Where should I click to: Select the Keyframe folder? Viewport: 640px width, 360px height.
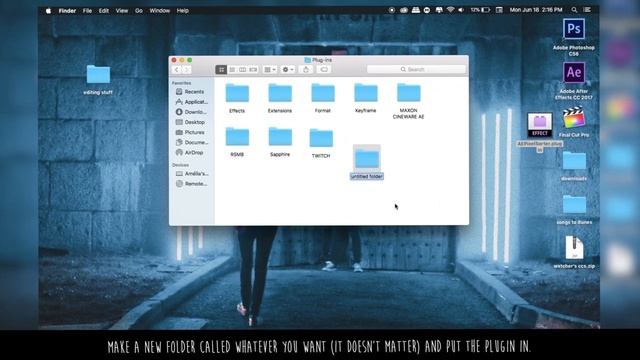click(366, 93)
